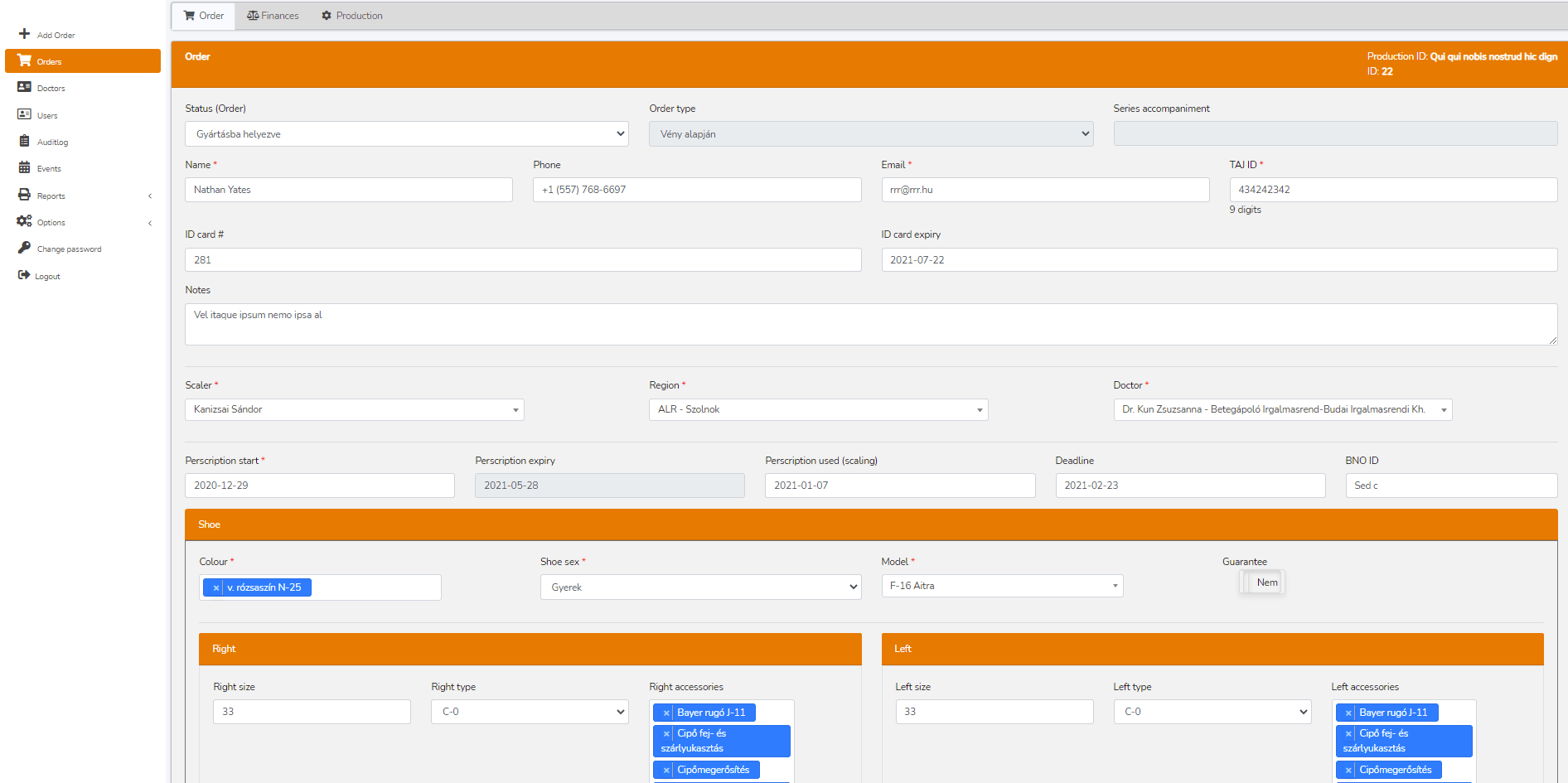1568x783 pixels.
Task: Switch to the Finances tab
Action: (x=273, y=16)
